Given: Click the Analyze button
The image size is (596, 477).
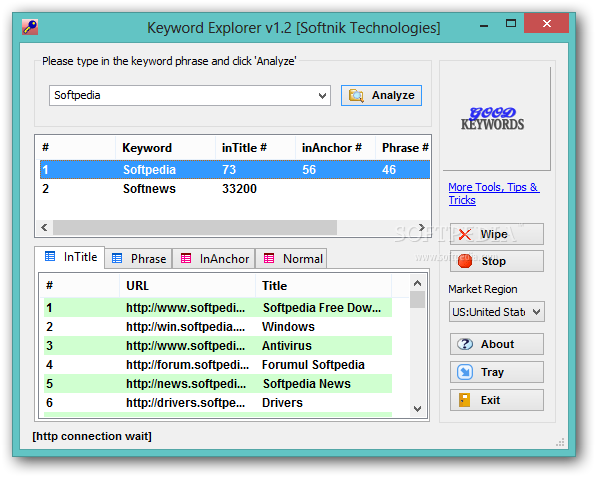Looking at the screenshot, I should 381,95.
